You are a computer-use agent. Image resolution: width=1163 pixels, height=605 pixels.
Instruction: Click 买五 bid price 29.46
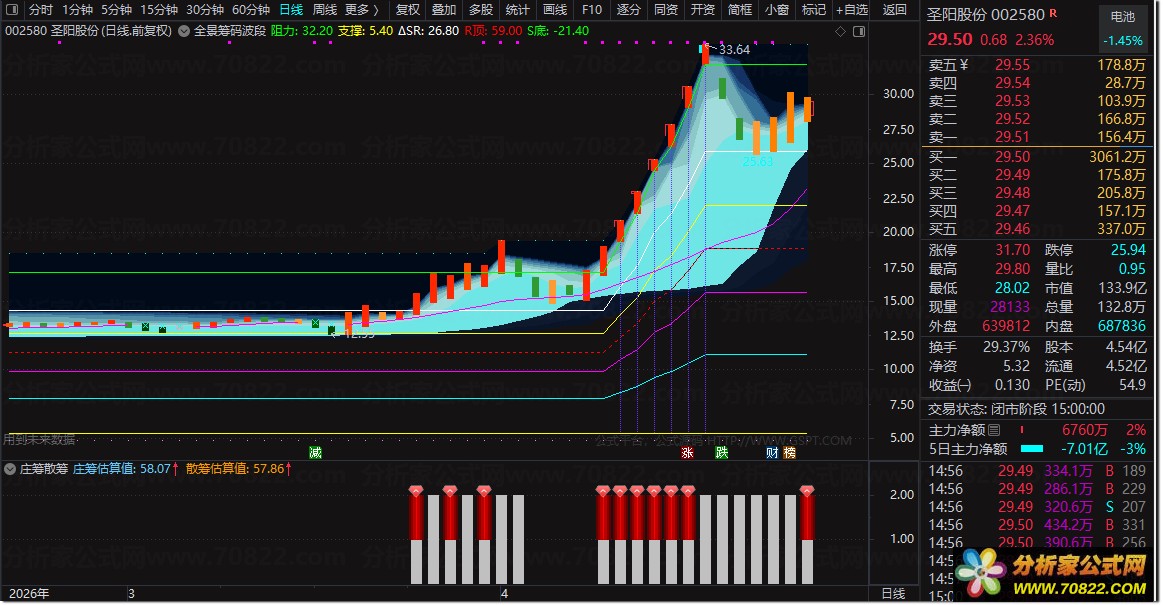point(1012,229)
